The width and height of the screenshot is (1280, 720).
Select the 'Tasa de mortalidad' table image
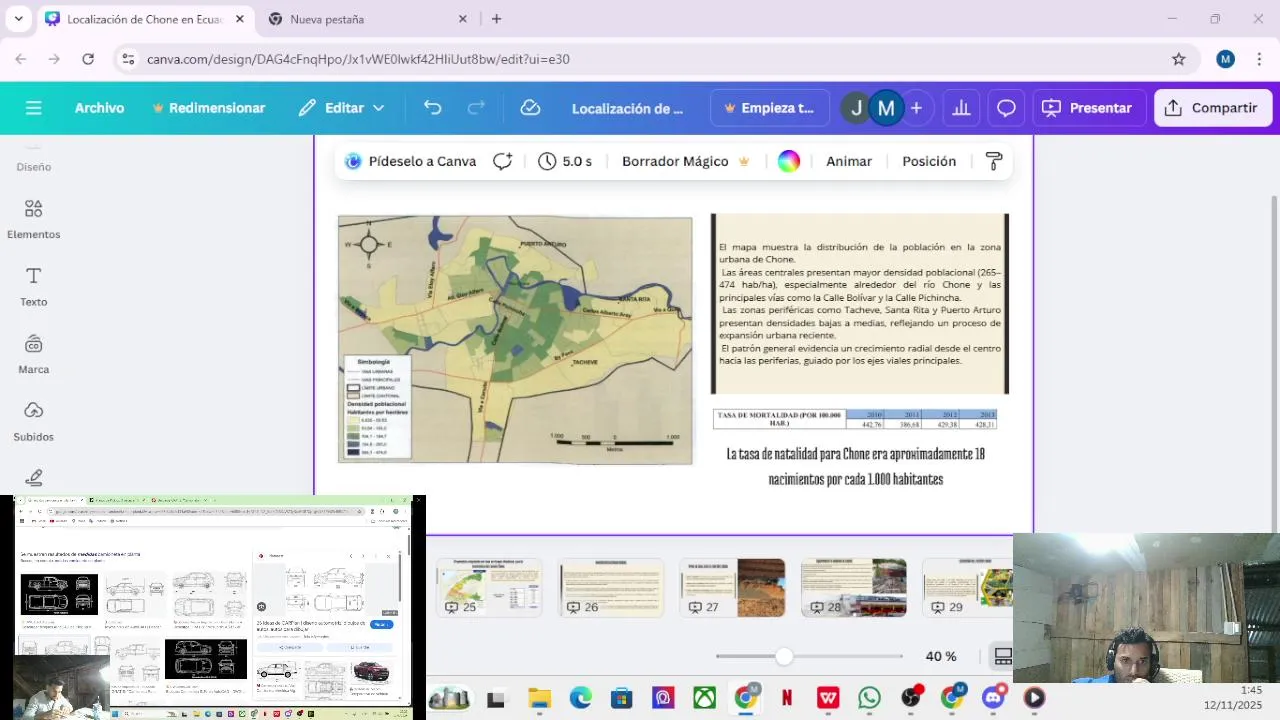click(855, 419)
